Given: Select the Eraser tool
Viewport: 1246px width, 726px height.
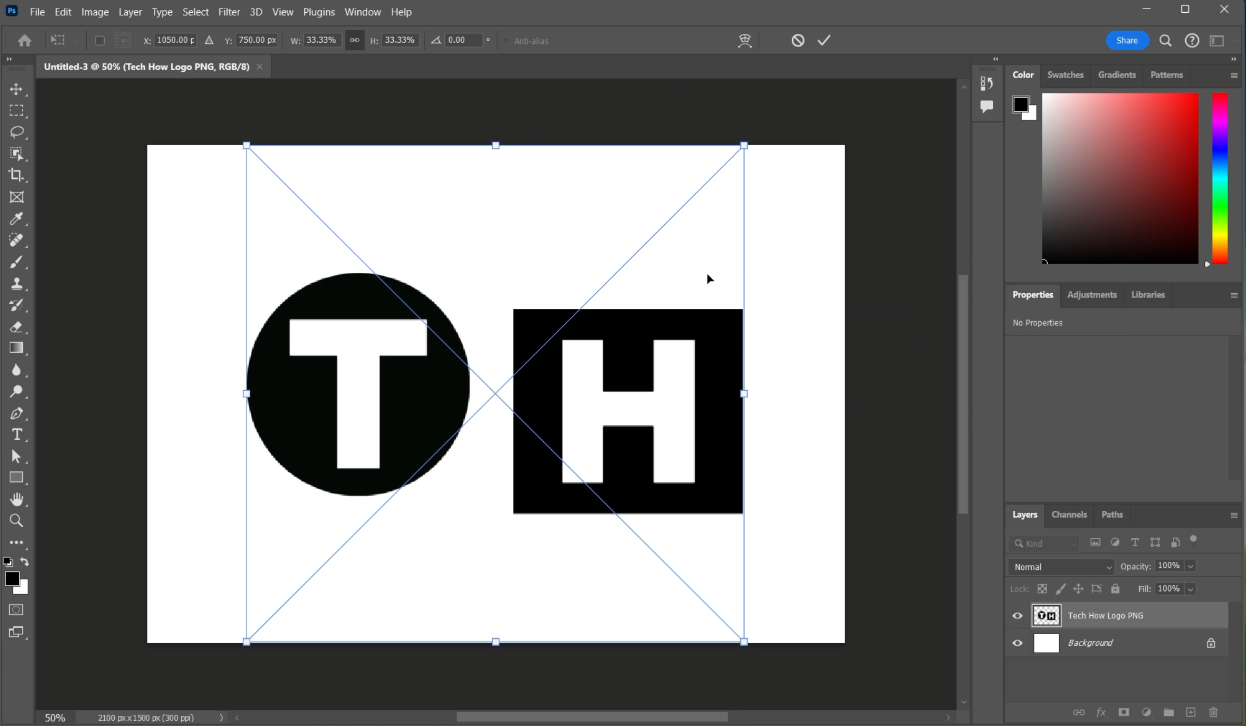Looking at the screenshot, I should [16, 327].
